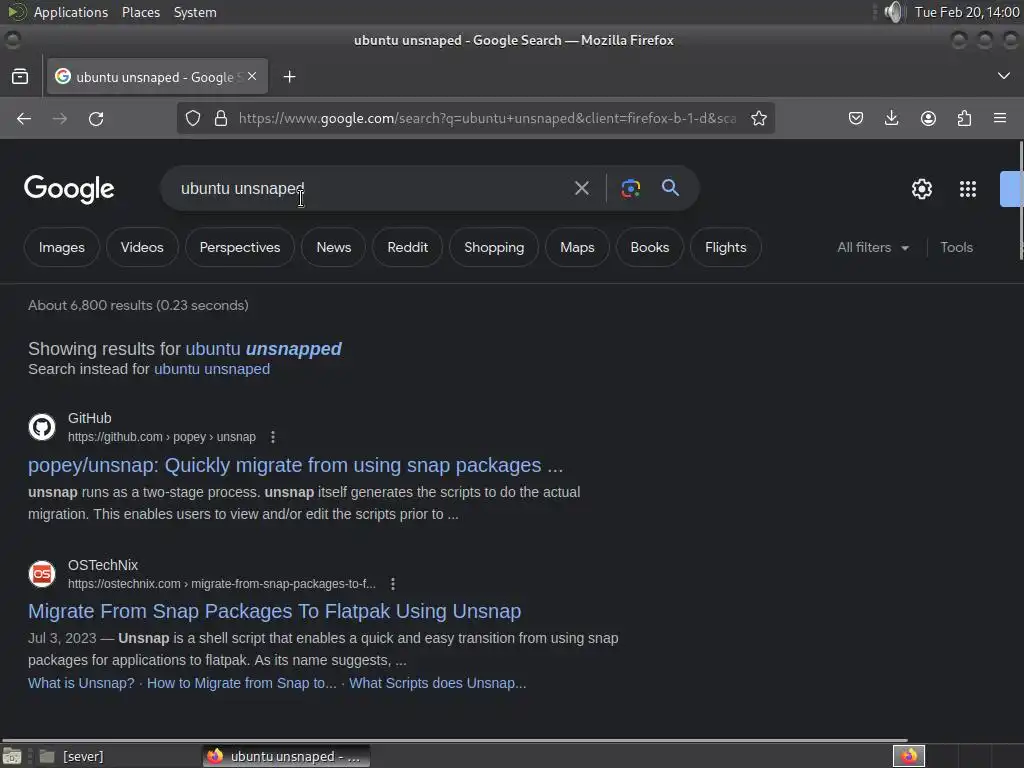This screenshot has height=768, width=1024.
Task: Open the clock Tue Feb 20 14:00
Action: point(967,12)
